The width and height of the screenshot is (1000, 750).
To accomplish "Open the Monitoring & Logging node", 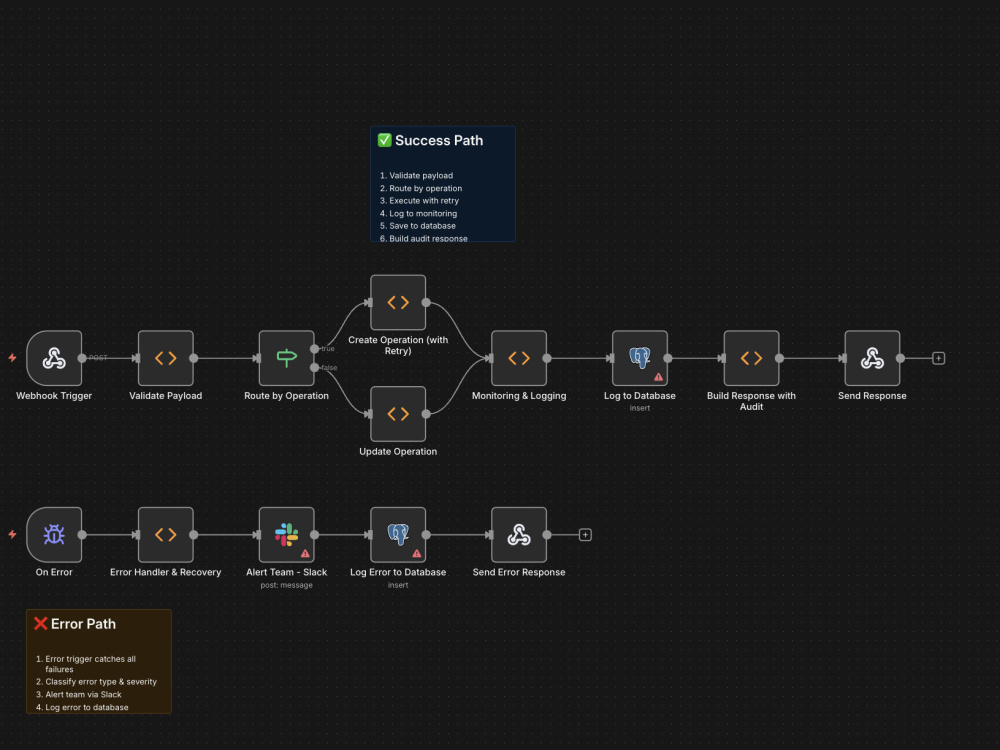I will pos(519,358).
